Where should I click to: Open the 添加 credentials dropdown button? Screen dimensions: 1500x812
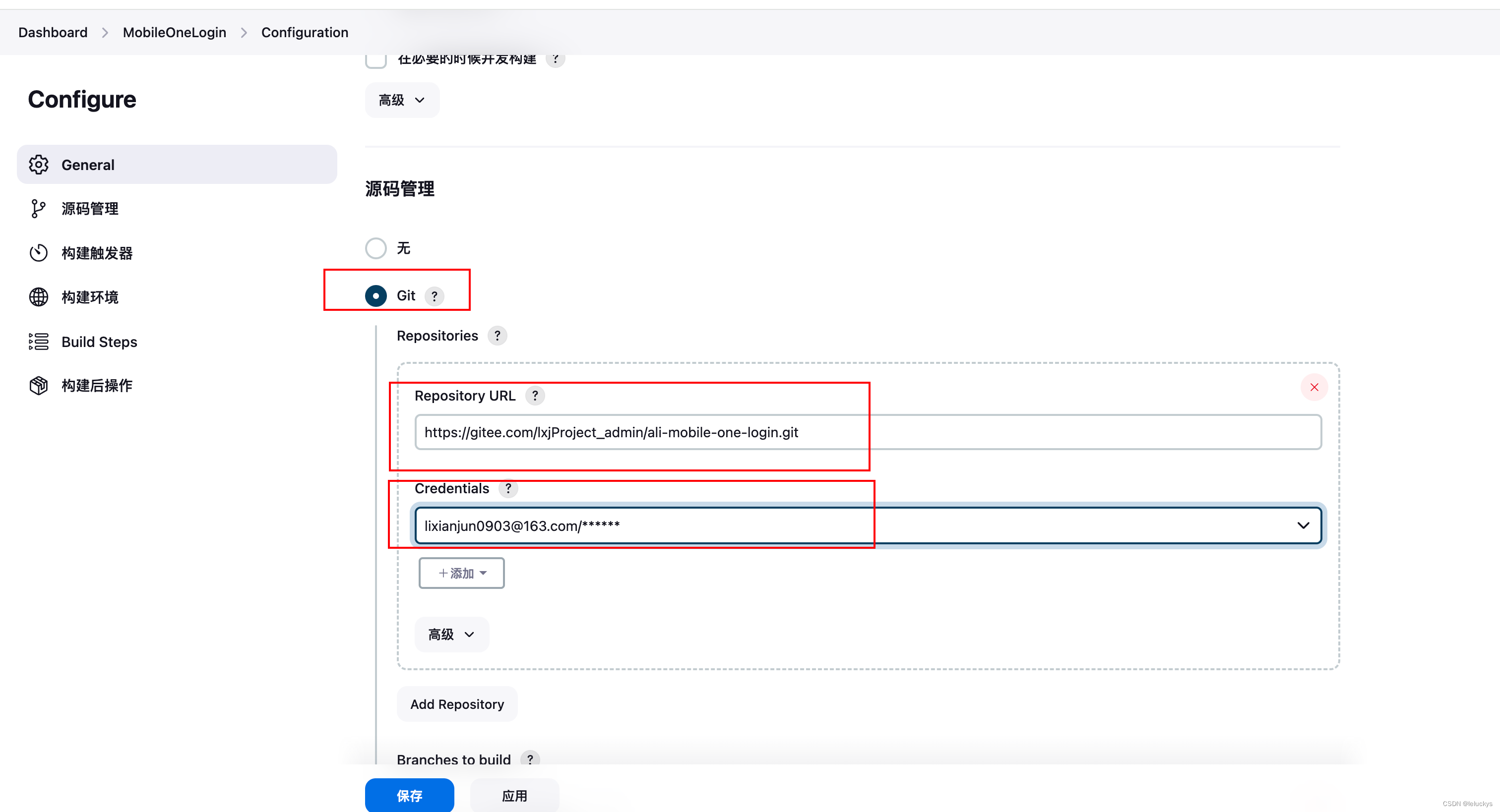pyautogui.click(x=461, y=574)
